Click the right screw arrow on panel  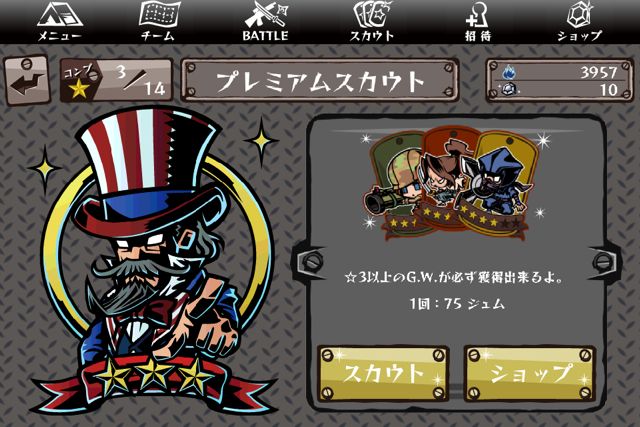603,261
